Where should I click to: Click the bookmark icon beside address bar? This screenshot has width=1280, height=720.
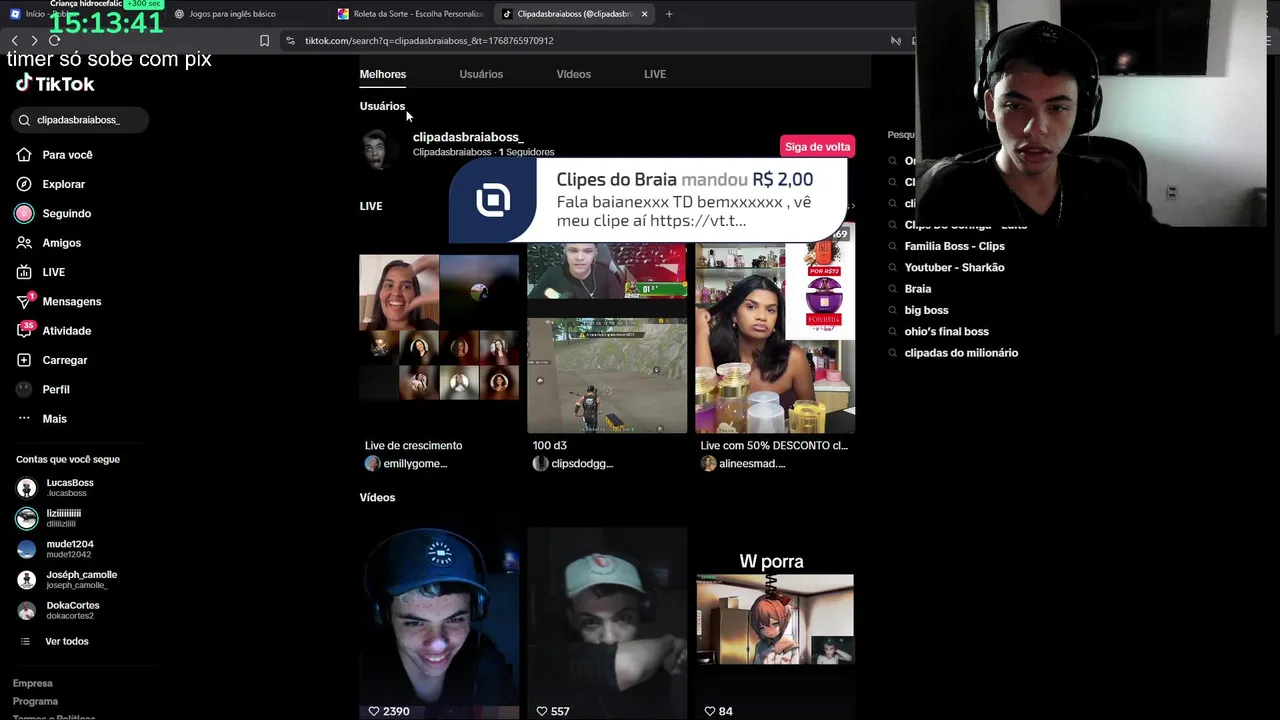(x=264, y=41)
